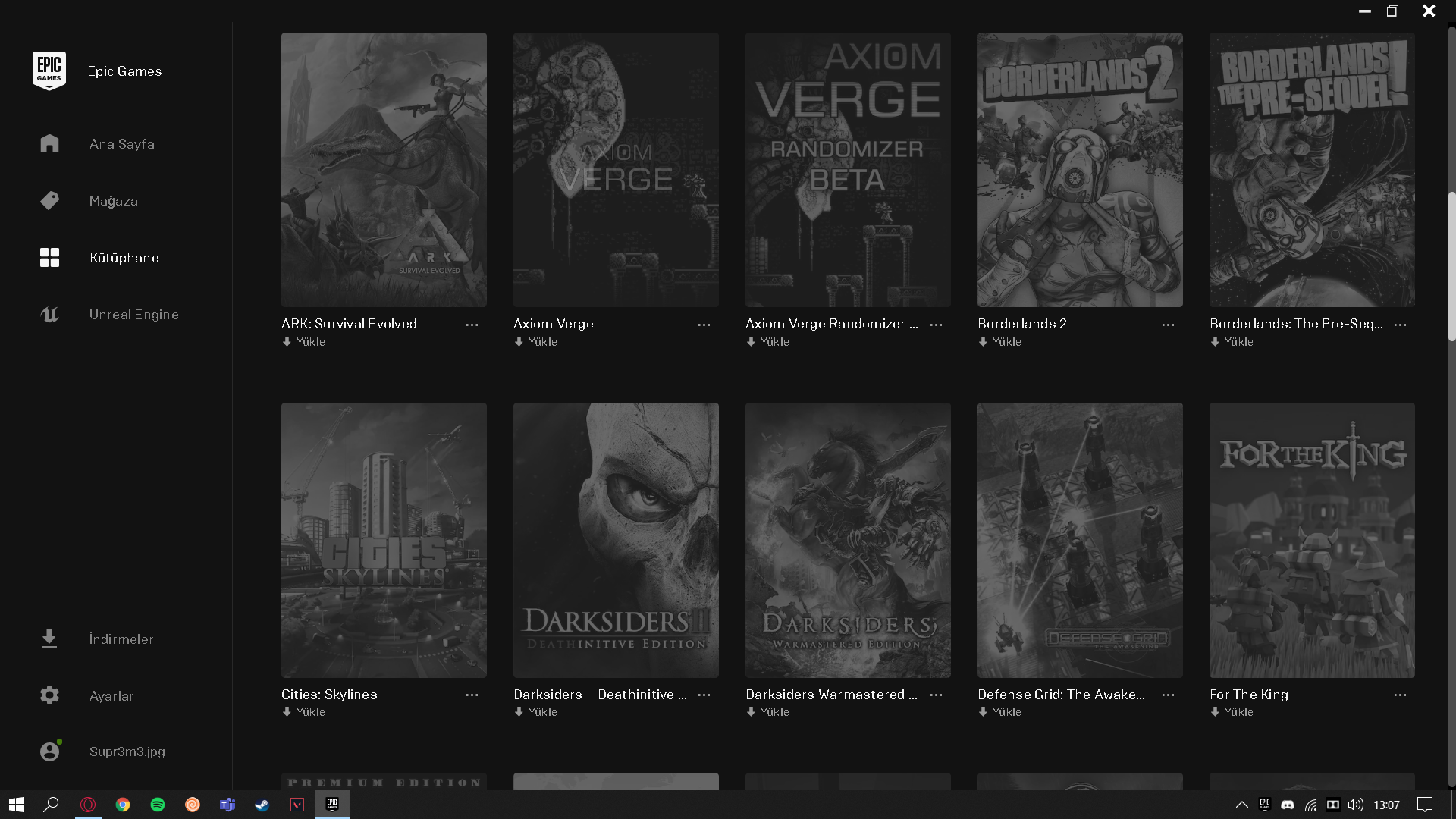Expand options menu for ARK: Survival Evolved
This screenshot has width=1456, height=819.
pyautogui.click(x=472, y=325)
